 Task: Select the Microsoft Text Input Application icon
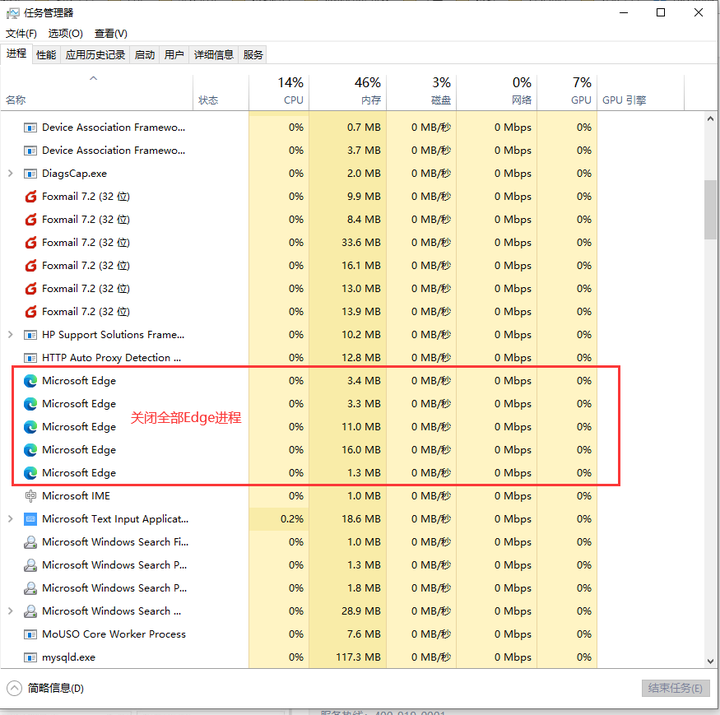(30, 519)
